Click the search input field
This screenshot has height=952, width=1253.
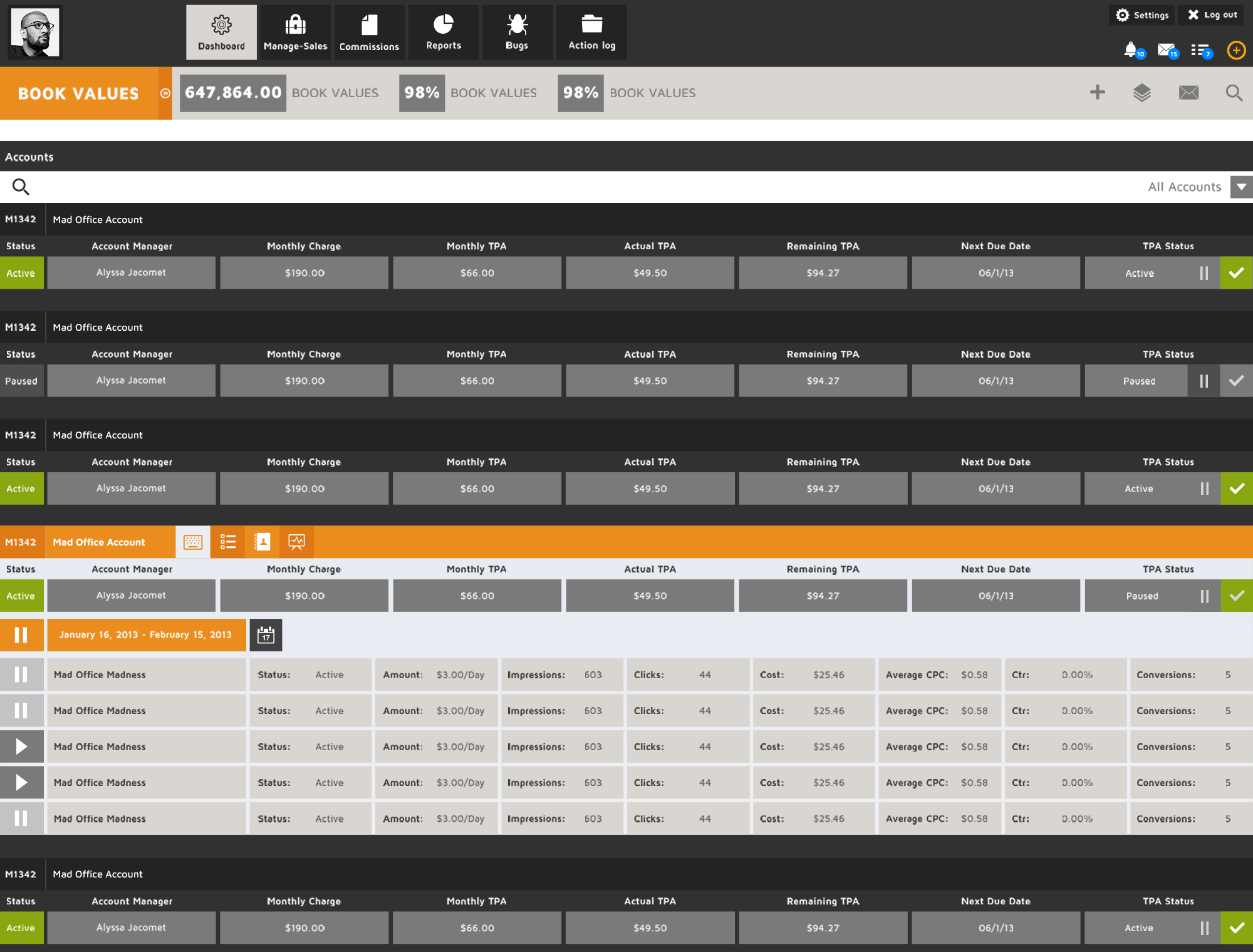(626, 186)
